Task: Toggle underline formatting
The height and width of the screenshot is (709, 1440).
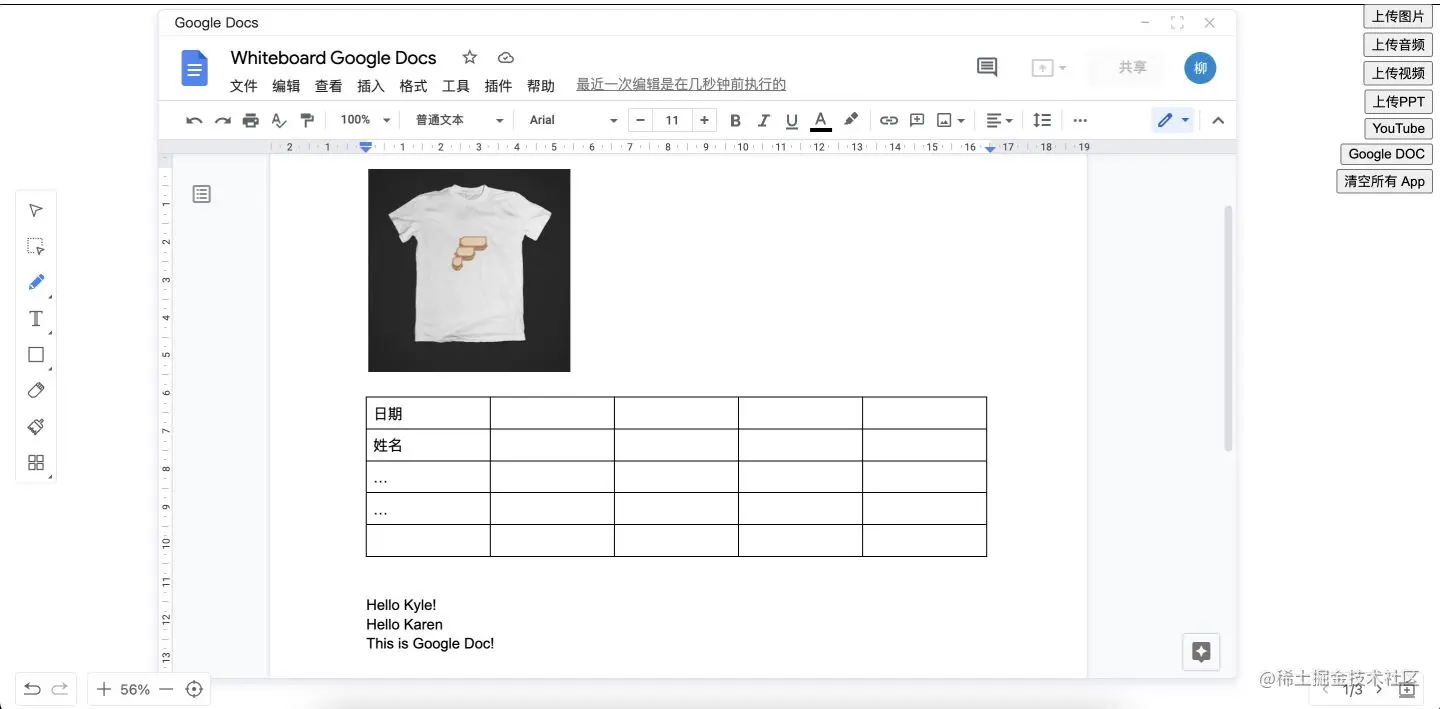Action: [x=792, y=120]
